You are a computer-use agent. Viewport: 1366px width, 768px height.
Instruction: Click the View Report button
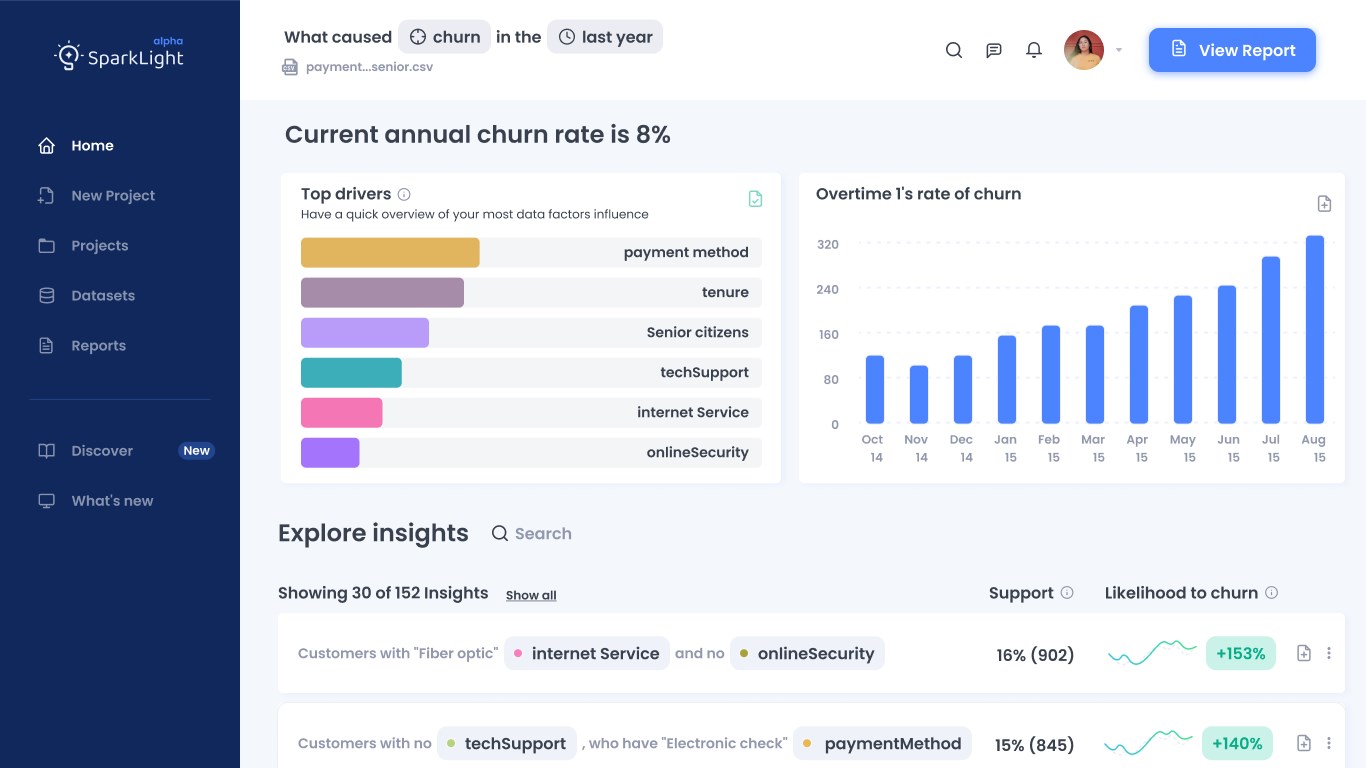(1232, 50)
